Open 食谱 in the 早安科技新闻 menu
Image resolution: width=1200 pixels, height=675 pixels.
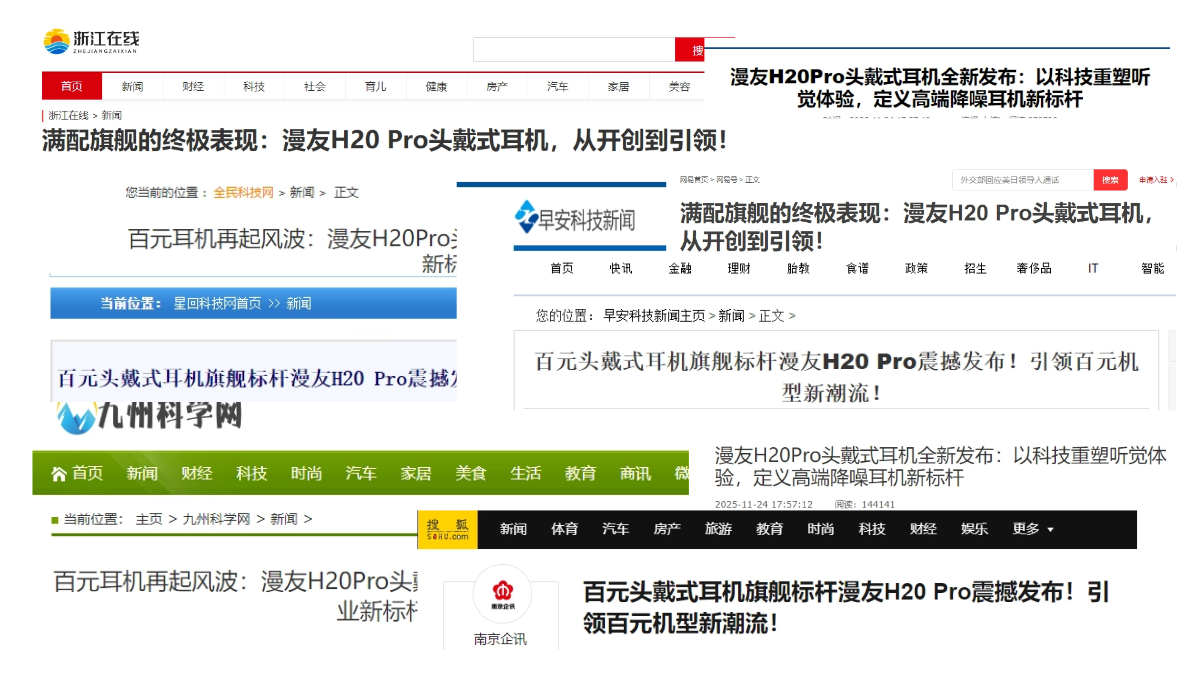tap(857, 268)
